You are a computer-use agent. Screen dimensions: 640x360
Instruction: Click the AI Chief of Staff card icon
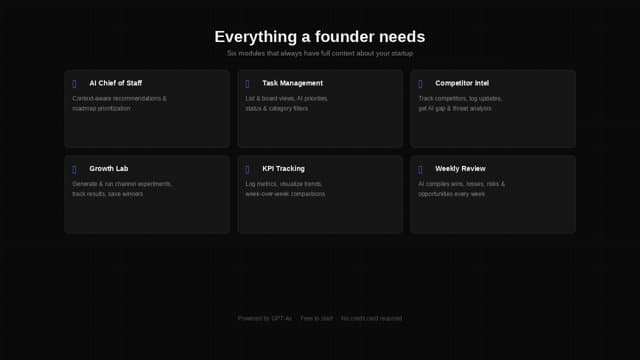click(74, 84)
